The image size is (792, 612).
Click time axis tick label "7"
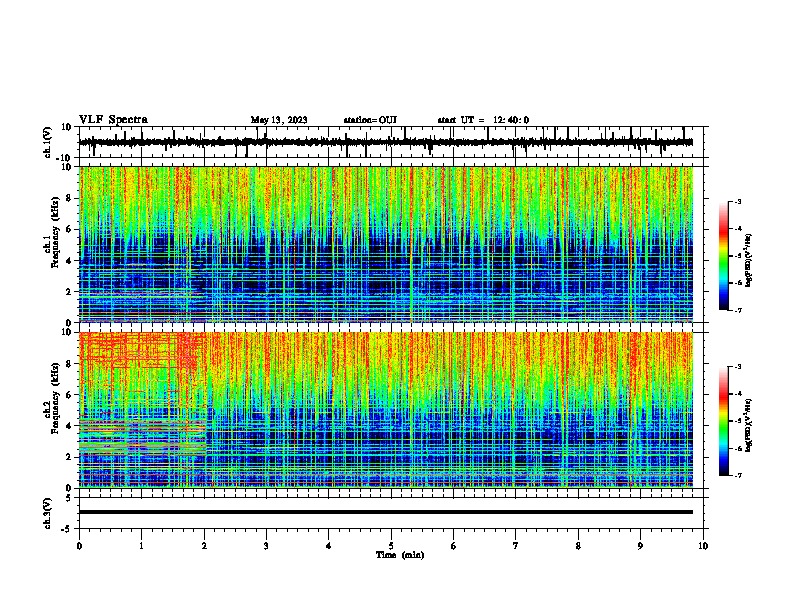[516, 546]
